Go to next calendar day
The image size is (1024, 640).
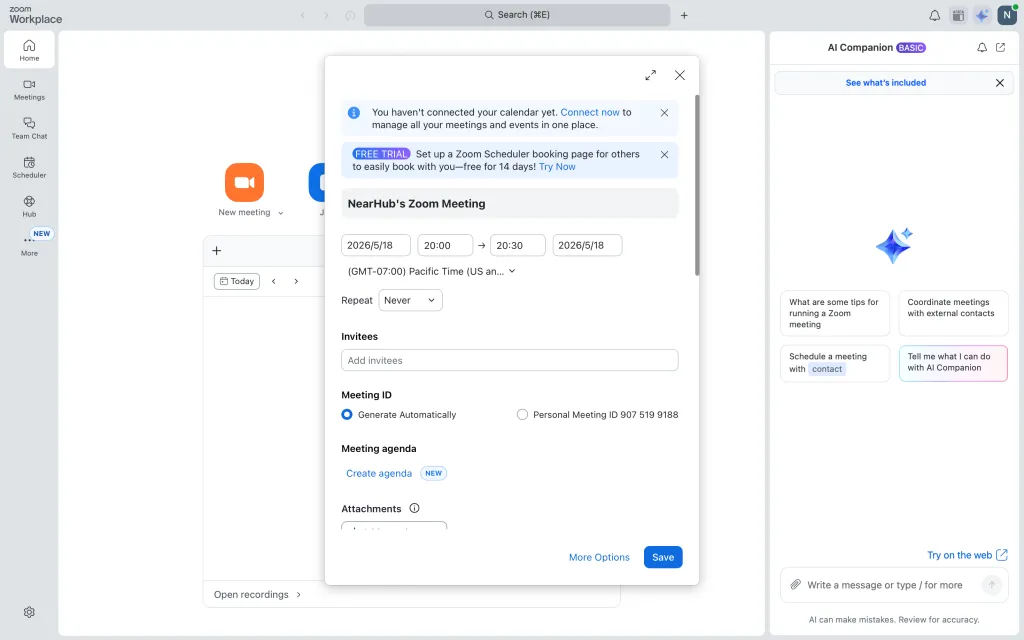[x=296, y=281]
